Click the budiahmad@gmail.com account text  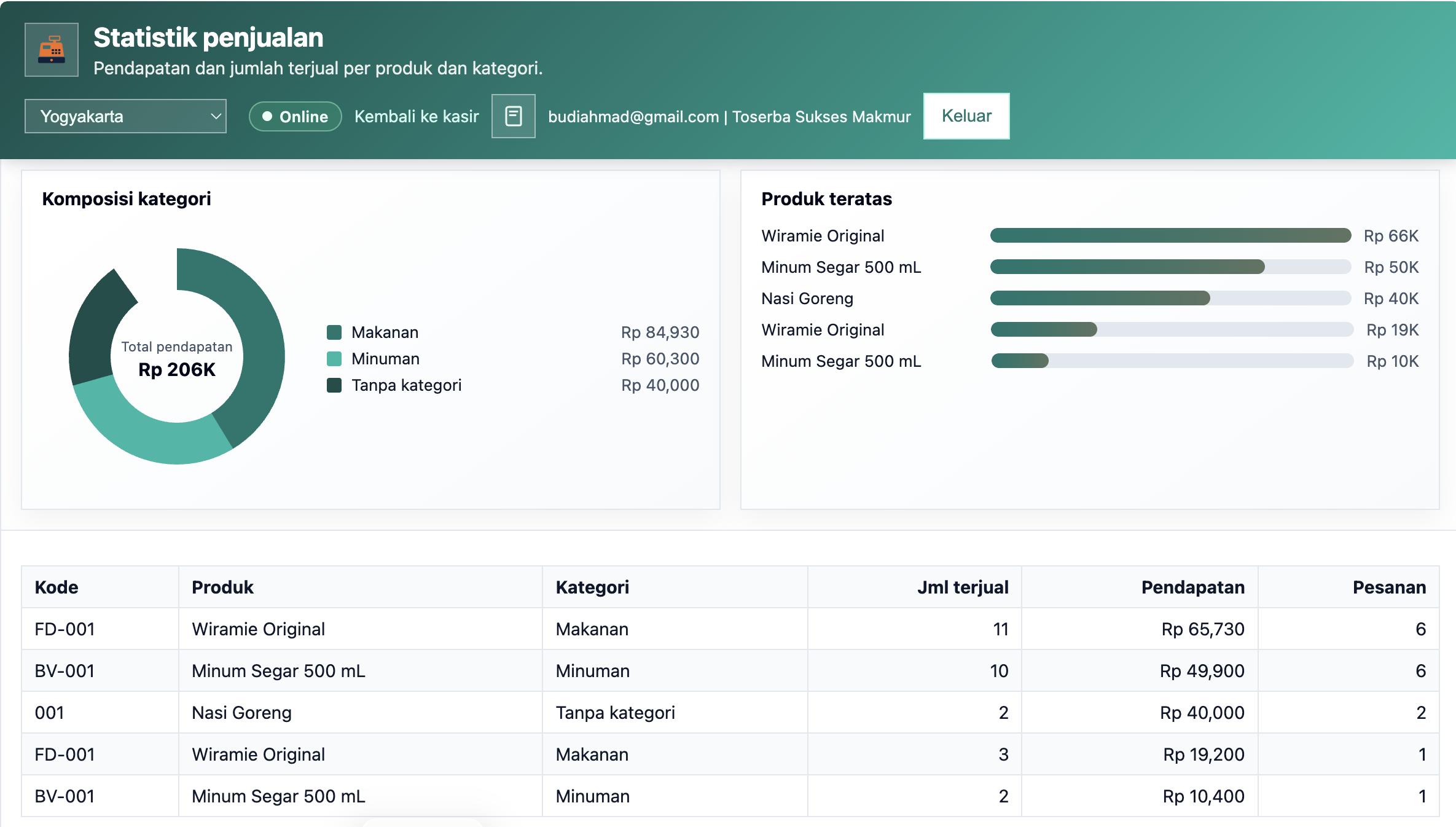633,117
